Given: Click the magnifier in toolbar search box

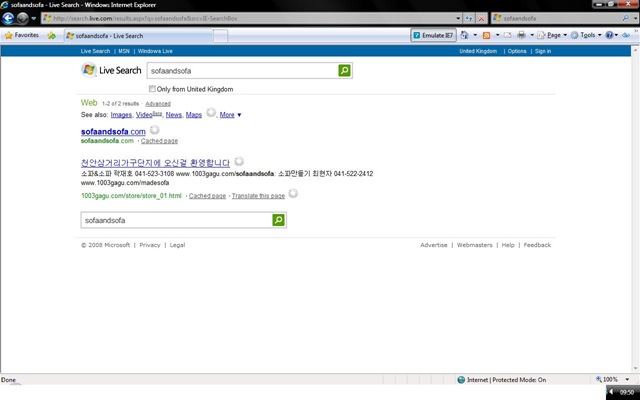Looking at the screenshot, I should (626, 18).
